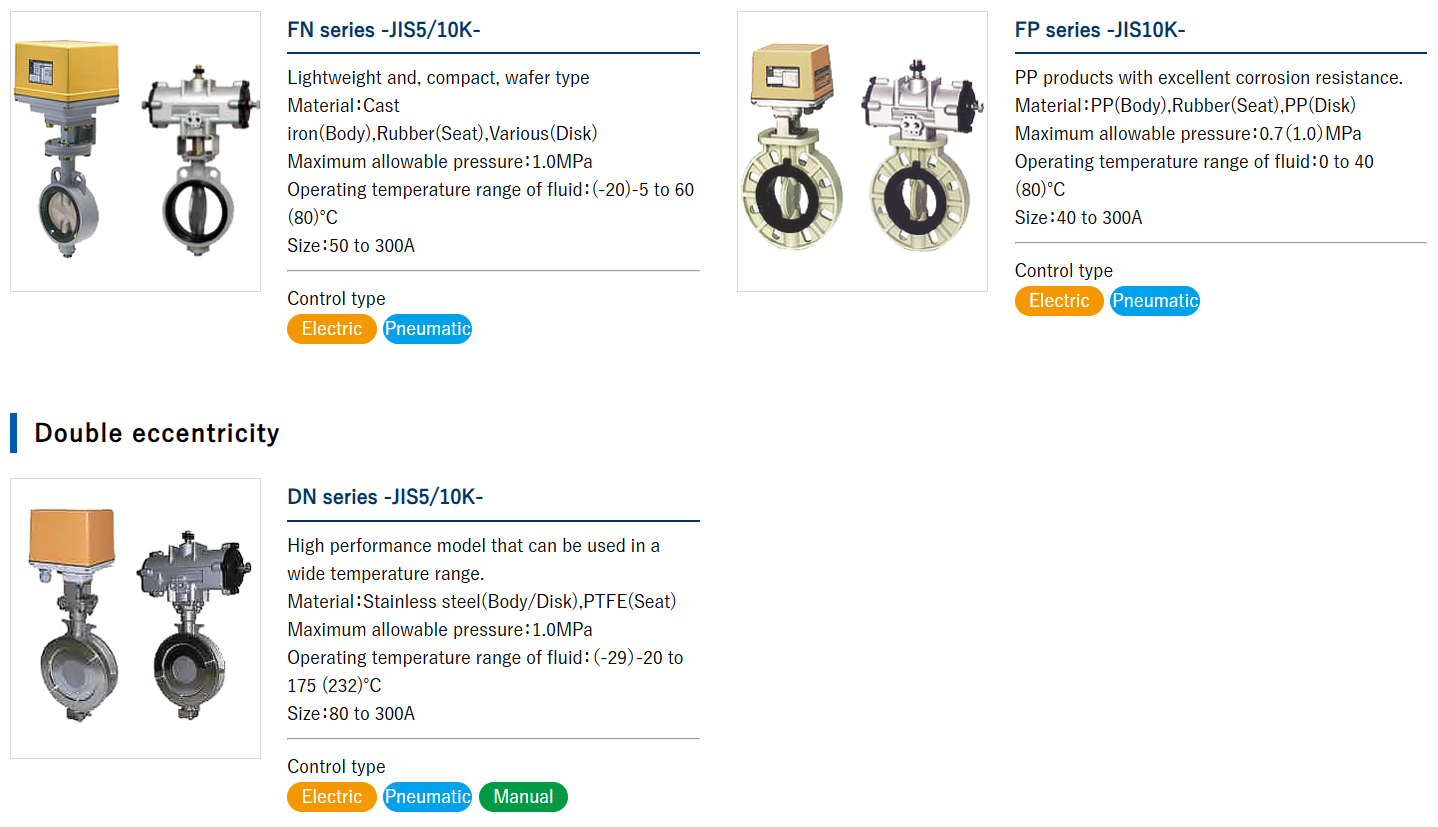Click the beige electric actuator valve in FP image
The image size is (1438, 827).
pos(793,148)
